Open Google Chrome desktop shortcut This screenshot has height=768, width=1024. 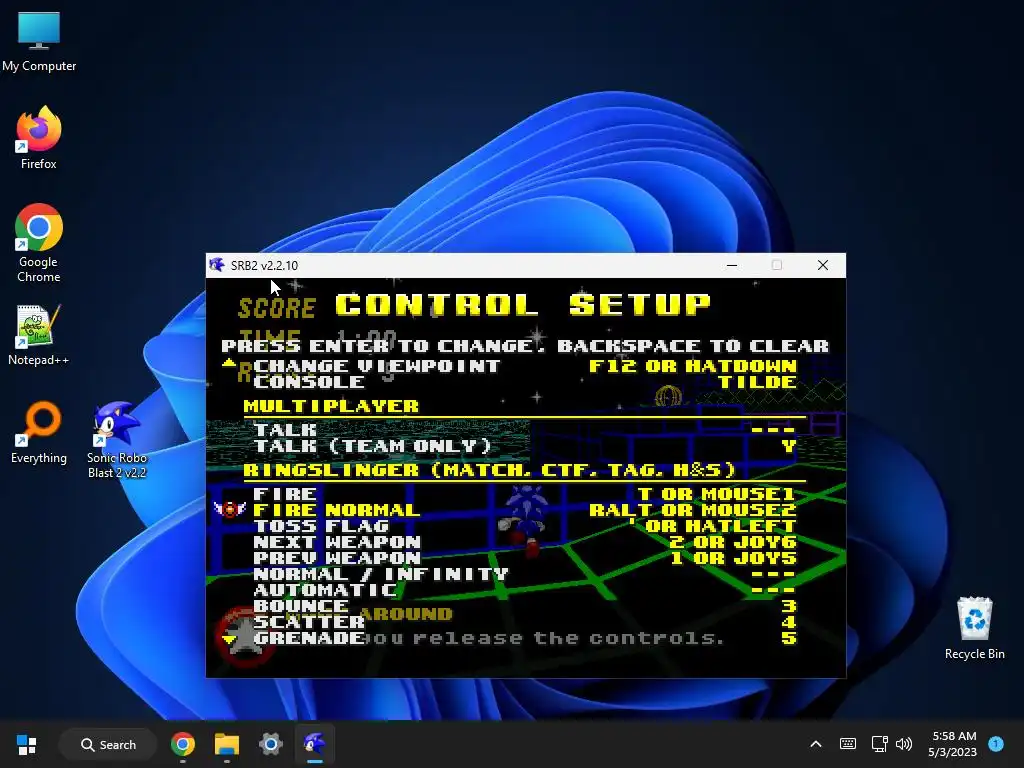(39, 243)
